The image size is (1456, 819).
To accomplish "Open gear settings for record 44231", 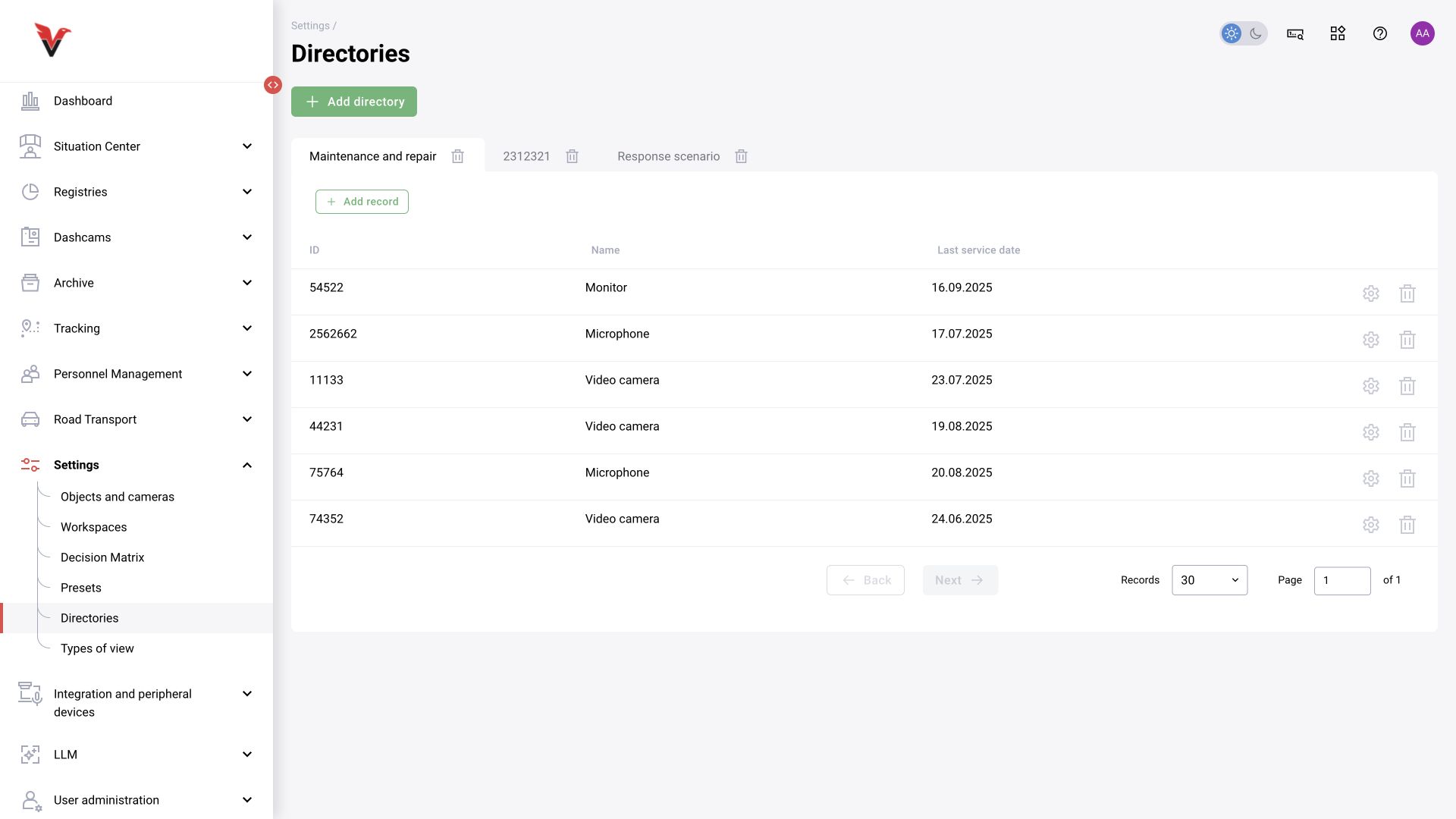I will (1370, 432).
